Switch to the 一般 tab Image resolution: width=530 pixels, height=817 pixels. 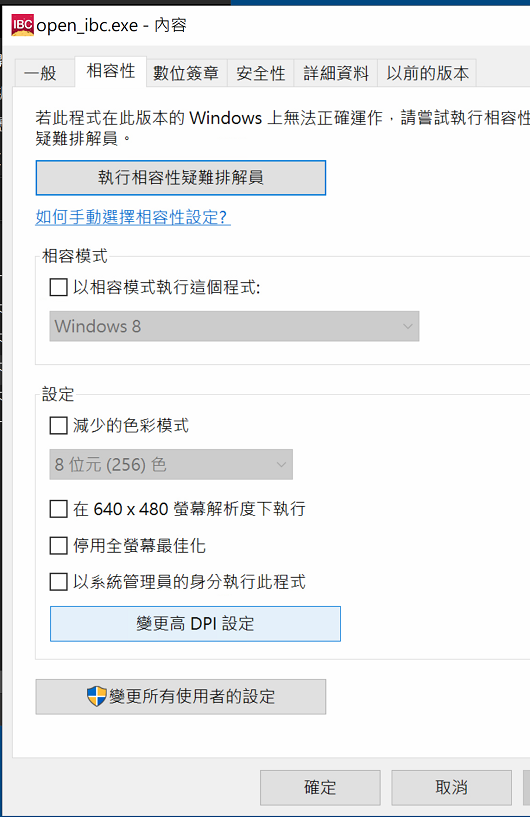point(40,73)
